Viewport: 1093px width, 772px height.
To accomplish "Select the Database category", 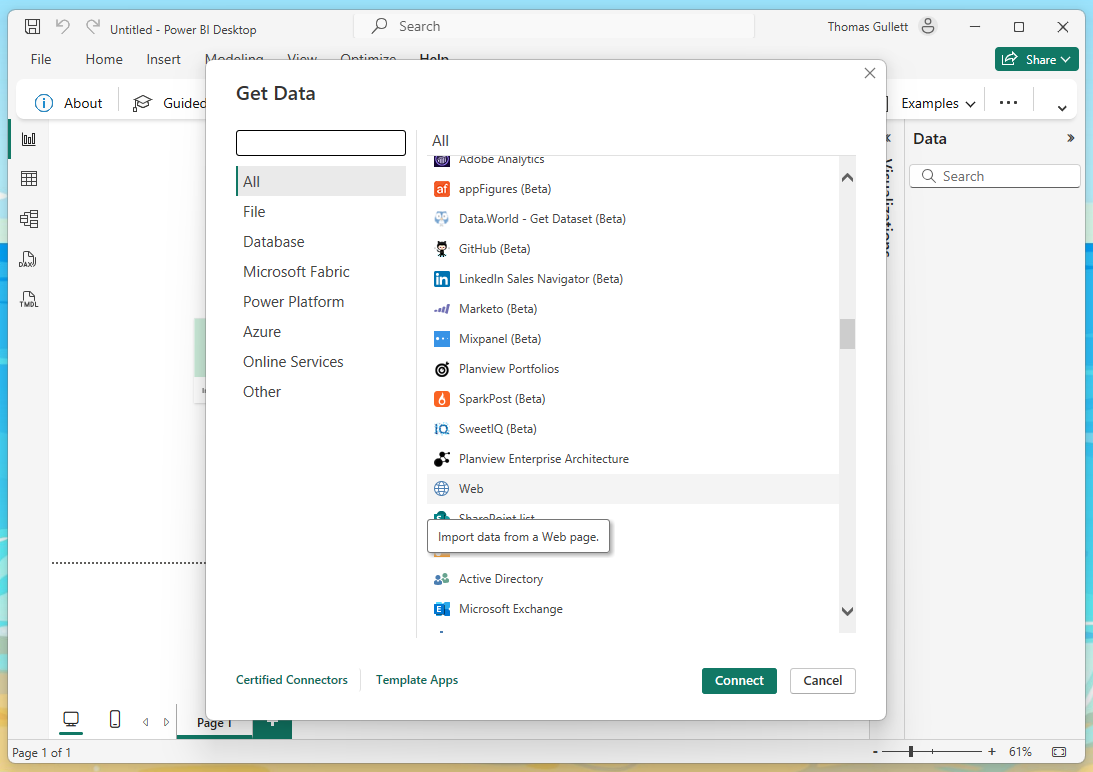I will click(321, 241).
